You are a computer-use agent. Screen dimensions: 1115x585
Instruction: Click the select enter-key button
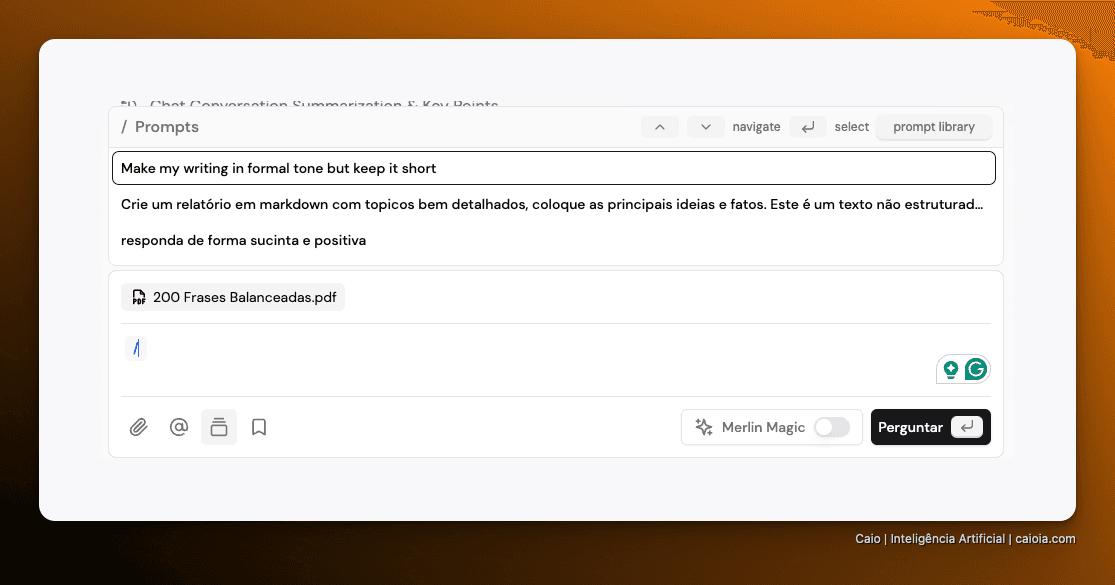pyautogui.click(x=808, y=127)
